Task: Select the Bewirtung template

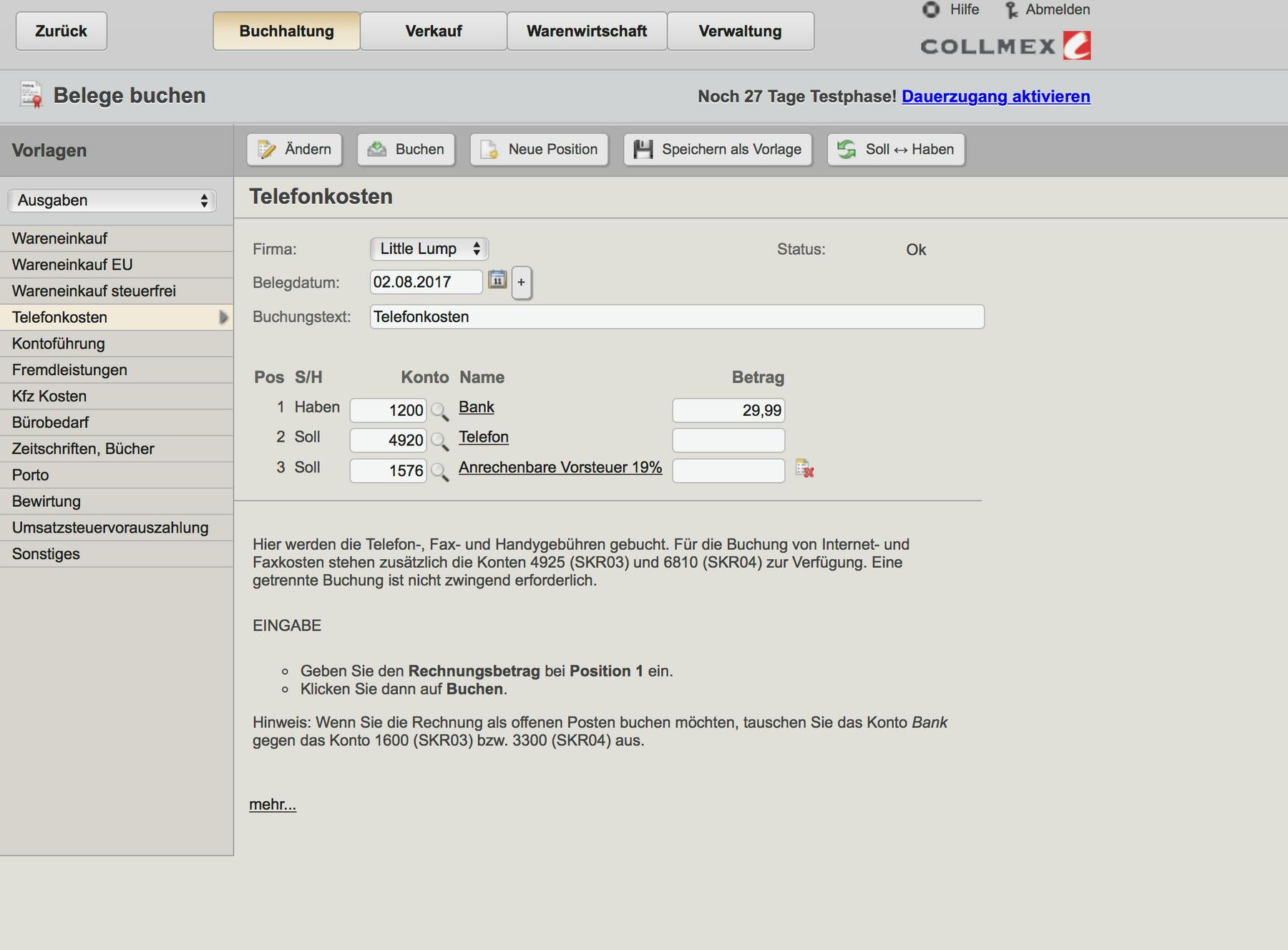Action: (117, 502)
